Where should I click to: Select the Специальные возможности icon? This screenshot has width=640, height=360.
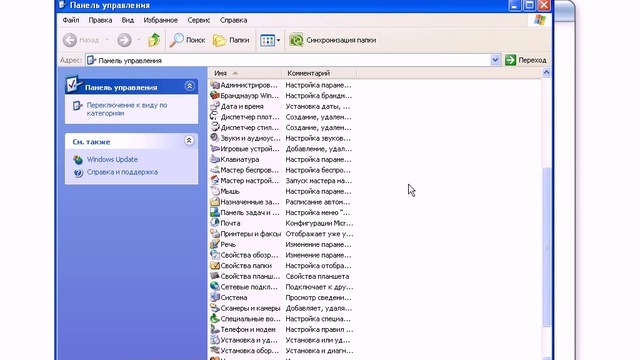pos(215,318)
